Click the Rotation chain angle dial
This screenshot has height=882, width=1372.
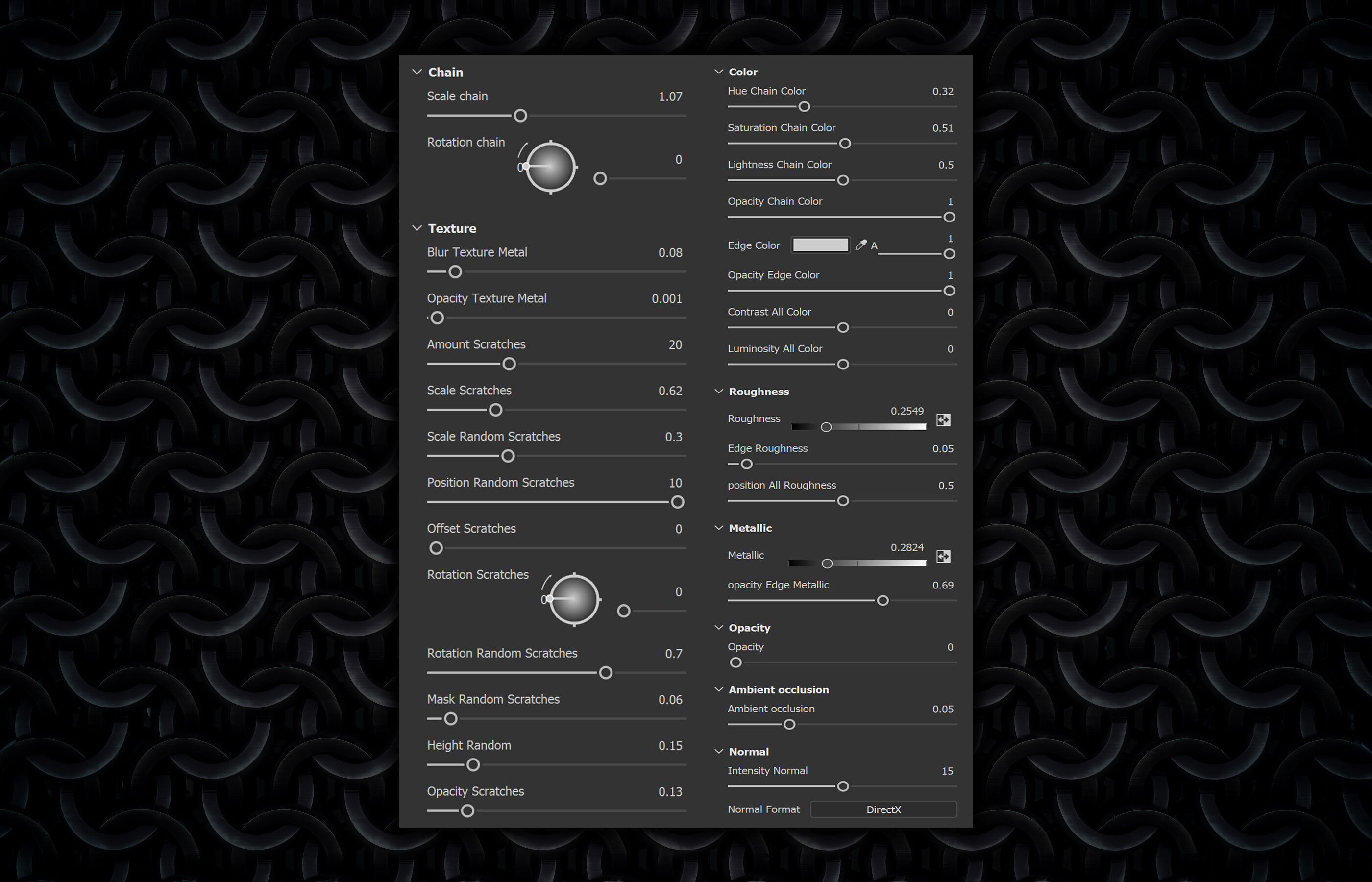pyautogui.click(x=550, y=167)
